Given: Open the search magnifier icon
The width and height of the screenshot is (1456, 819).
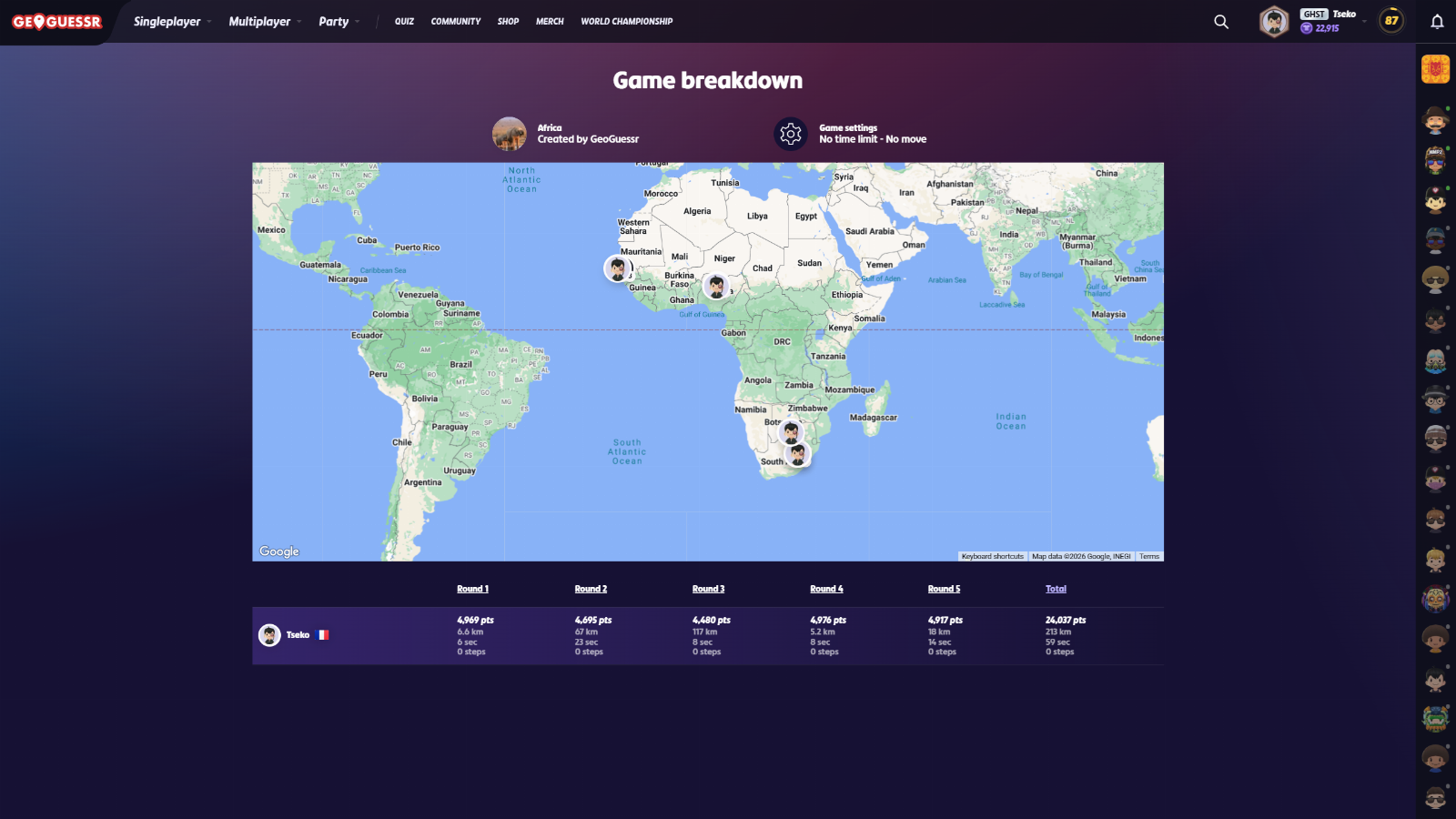Looking at the screenshot, I should [x=1221, y=22].
